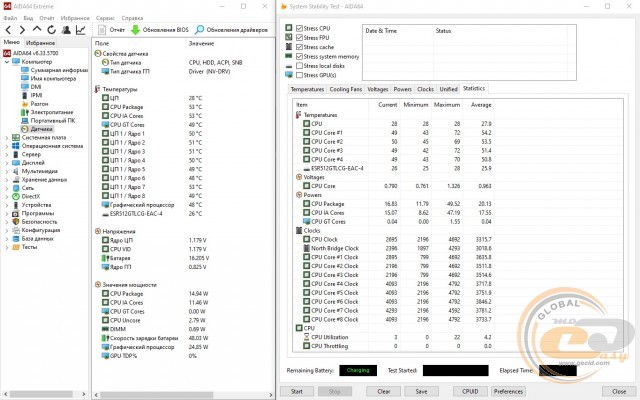Click the Up arrow toolbar icon
The width and height of the screenshot is (640, 400).
click(x=37, y=29)
